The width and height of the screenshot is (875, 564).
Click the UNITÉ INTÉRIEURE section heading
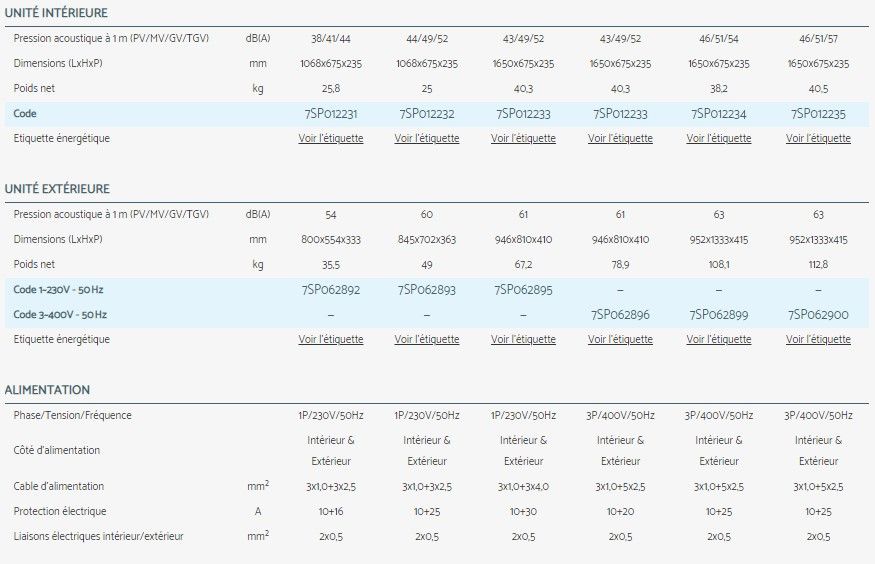56,13
